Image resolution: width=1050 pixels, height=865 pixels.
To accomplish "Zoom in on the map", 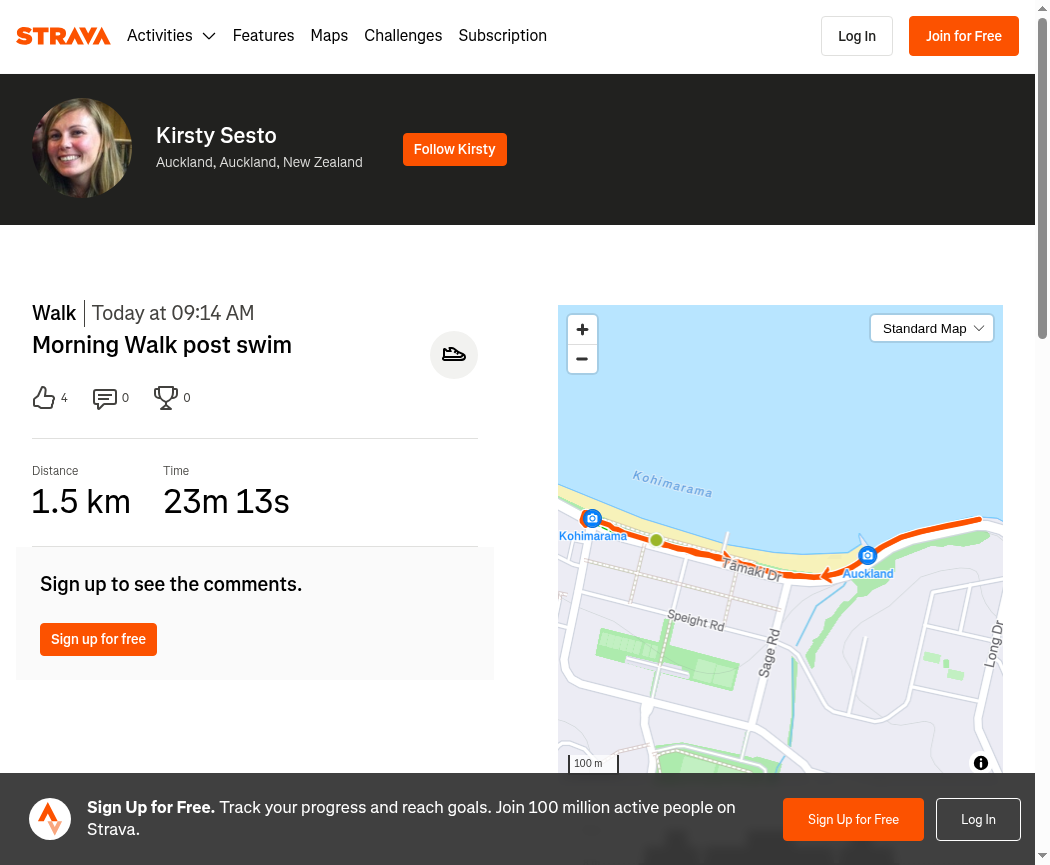I will point(582,329).
